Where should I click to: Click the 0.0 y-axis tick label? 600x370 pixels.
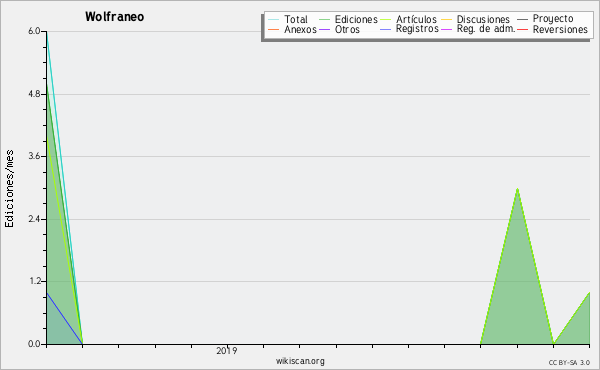[34, 344]
